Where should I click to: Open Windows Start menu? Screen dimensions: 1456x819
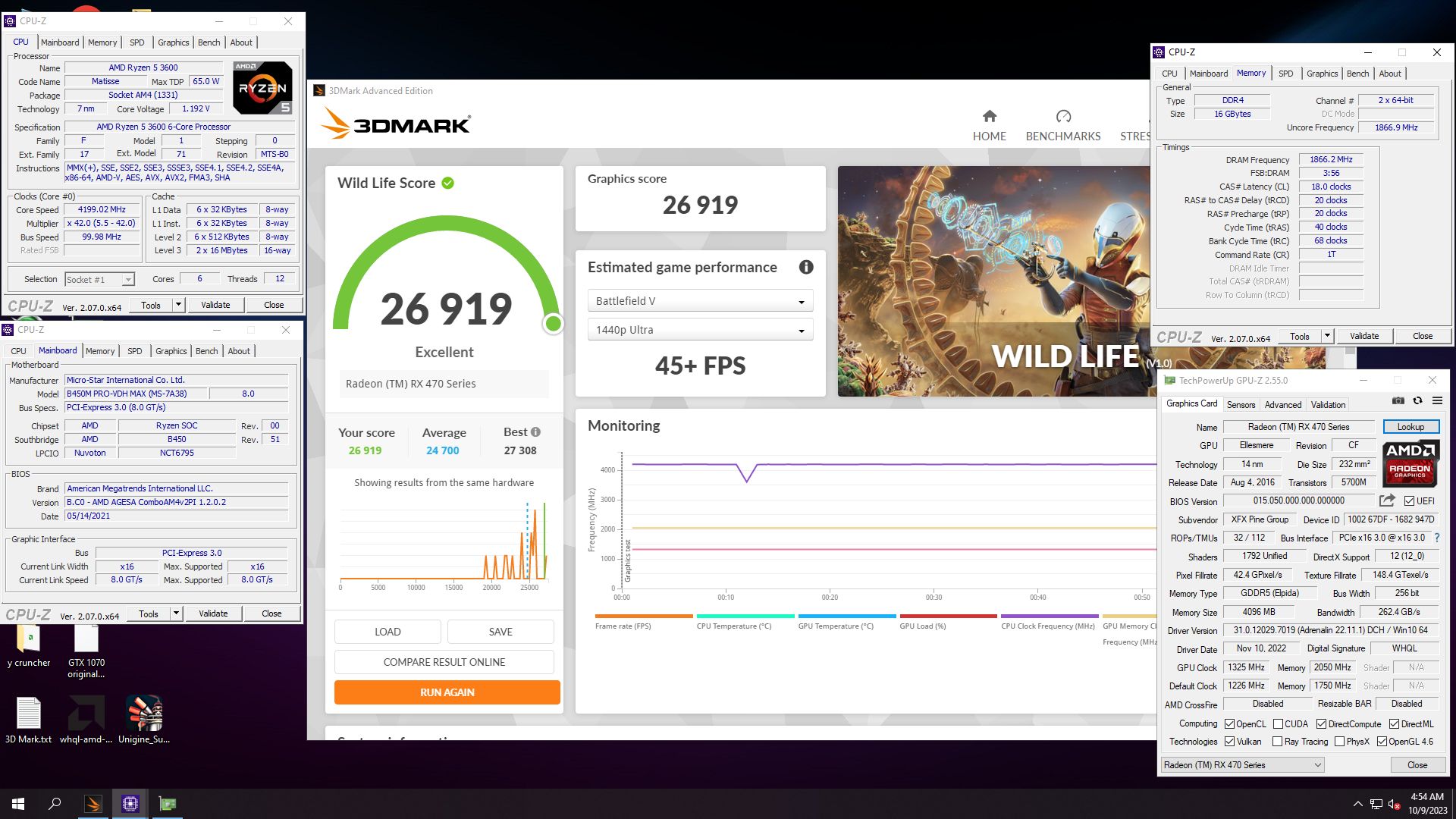click(18, 804)
